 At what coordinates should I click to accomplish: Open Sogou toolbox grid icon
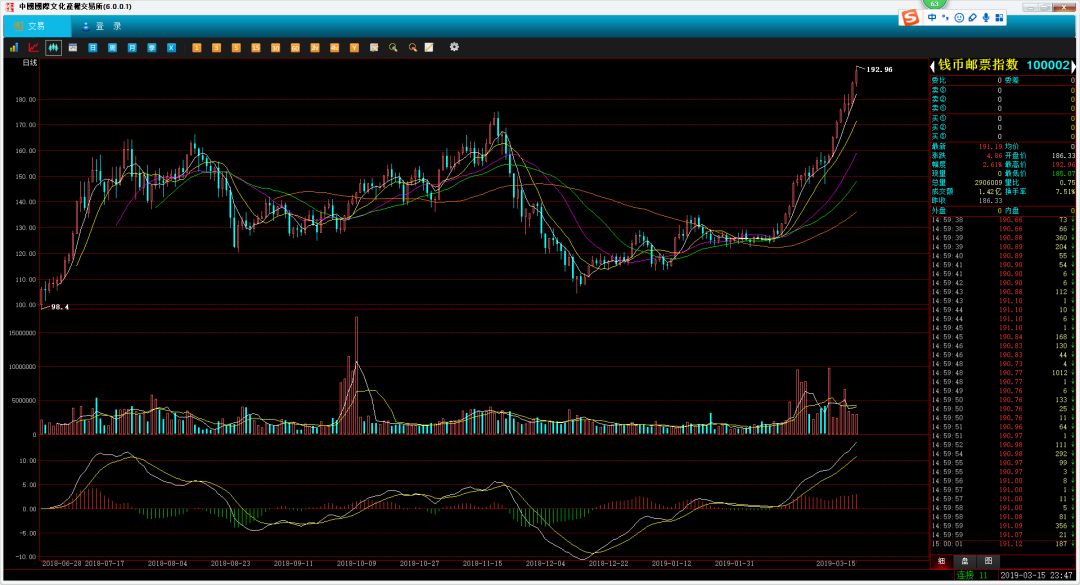(999, 18)
